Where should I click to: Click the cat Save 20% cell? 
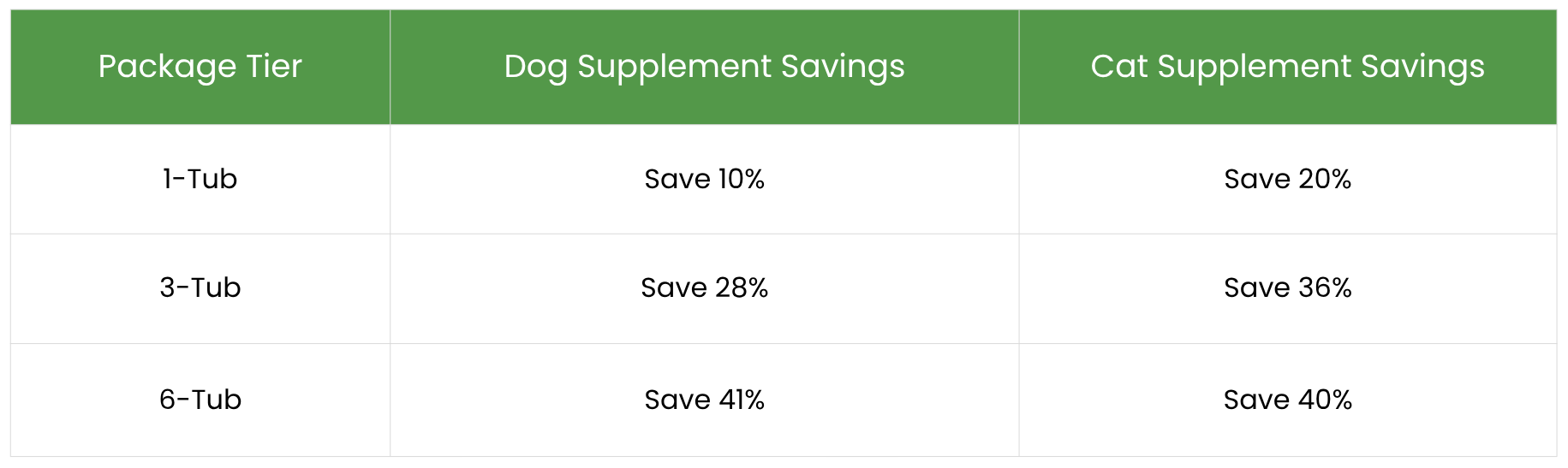(1287, 179)
